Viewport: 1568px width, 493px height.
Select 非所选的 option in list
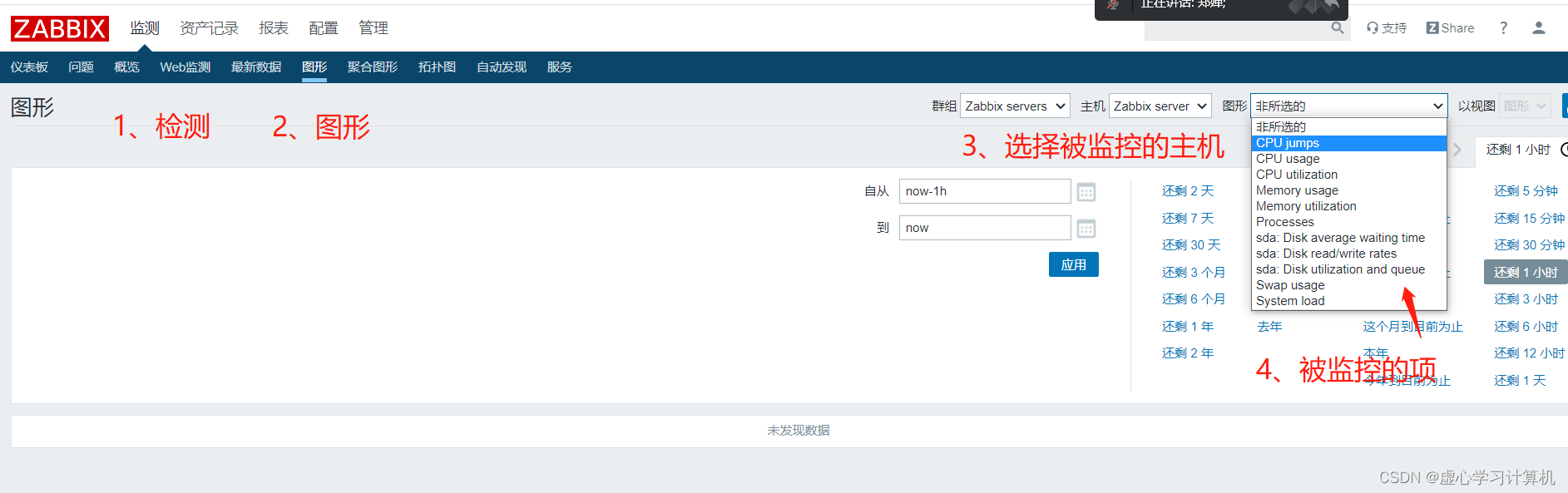tap(1348, 127)
